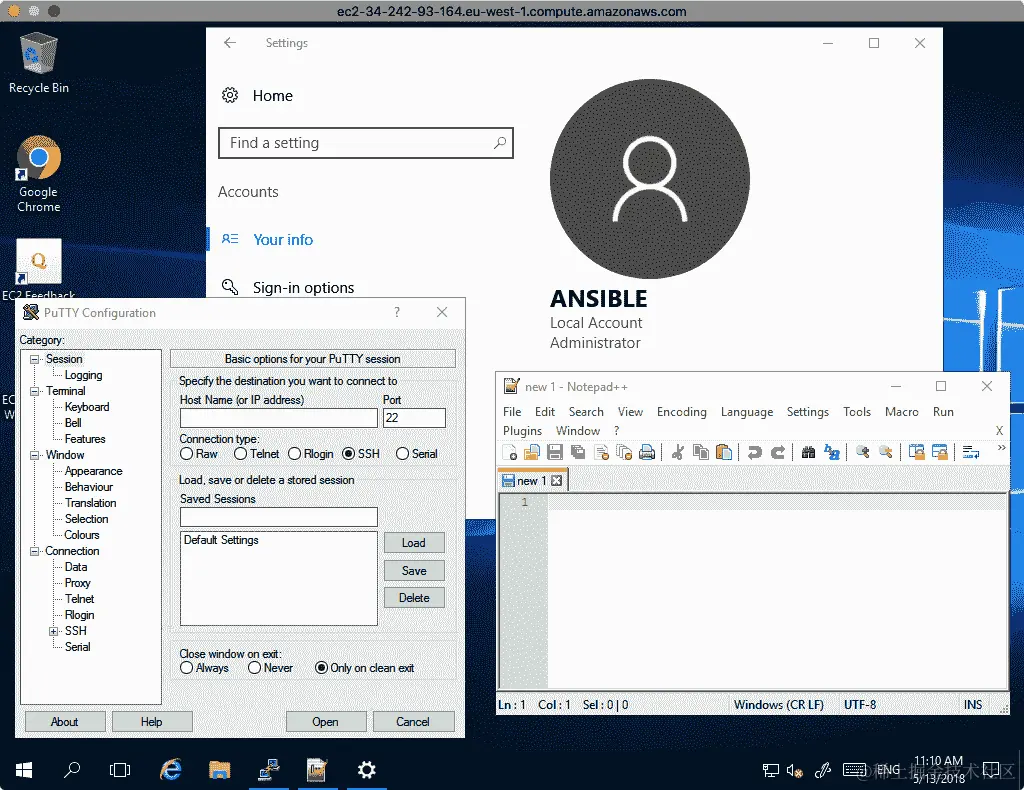Viewport: 1024px width, 790px height.
Task: Click the Open button in PuTTY
Action: coord(325,721)
